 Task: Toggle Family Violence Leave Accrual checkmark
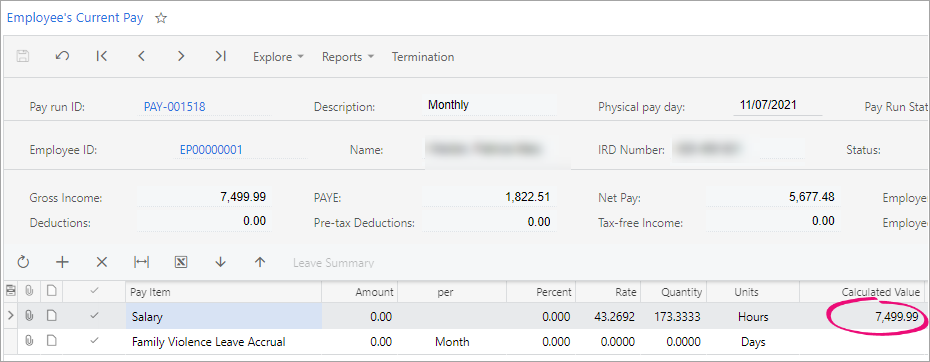tap(94, 341)
